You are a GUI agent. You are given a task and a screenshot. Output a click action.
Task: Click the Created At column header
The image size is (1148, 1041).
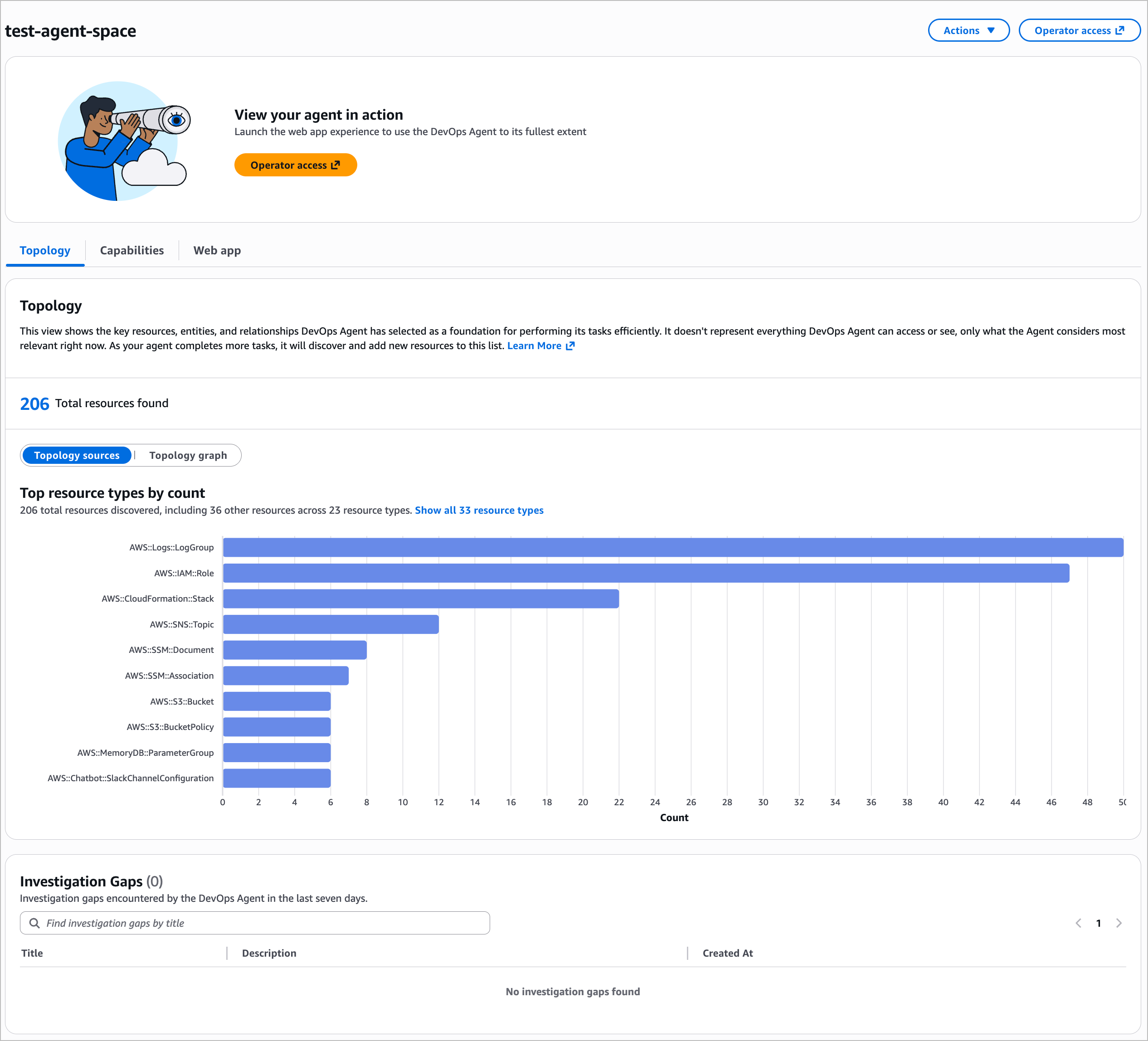pos(727,953)
